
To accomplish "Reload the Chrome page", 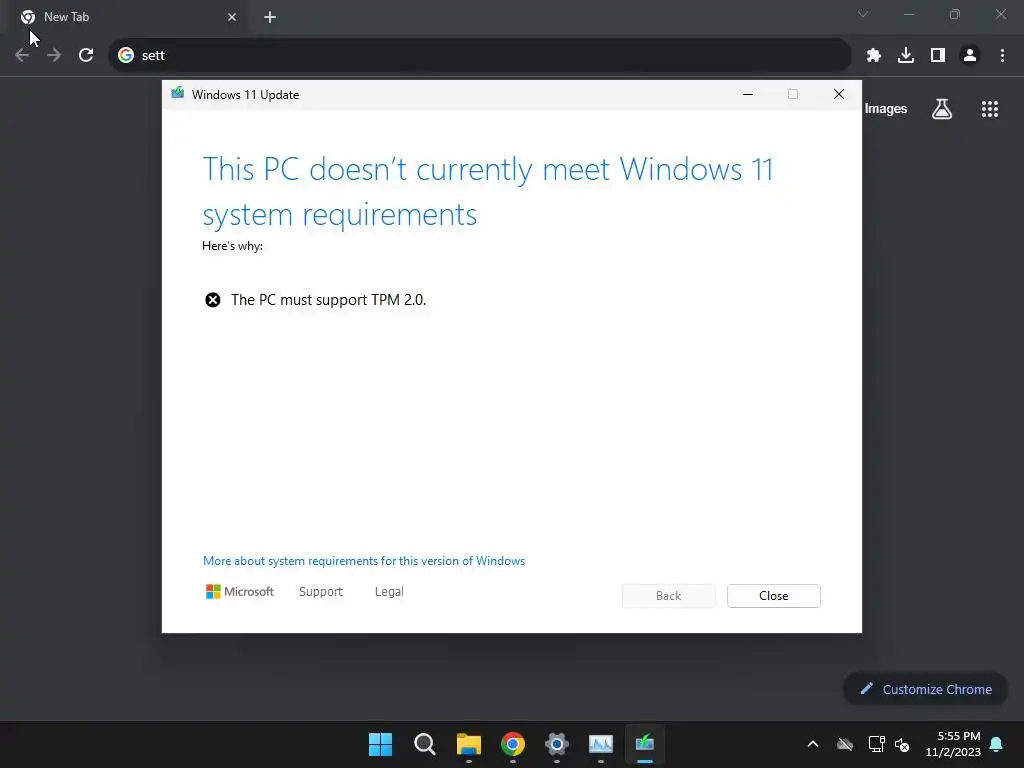I will pyautogui.click(x=86, y=56).
